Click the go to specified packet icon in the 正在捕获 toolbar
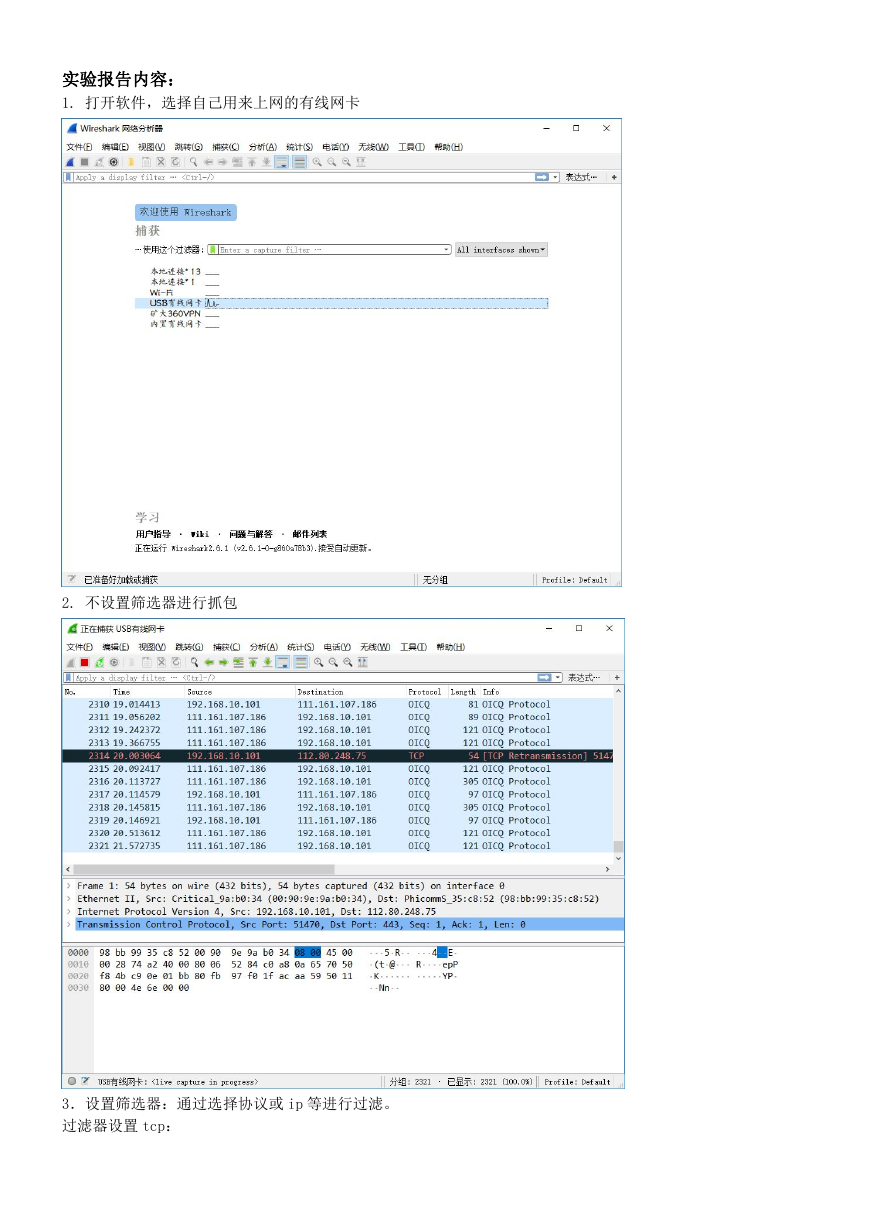This screenshot has height=1228, width=869. pyautogui.click(x=238, y=662)
